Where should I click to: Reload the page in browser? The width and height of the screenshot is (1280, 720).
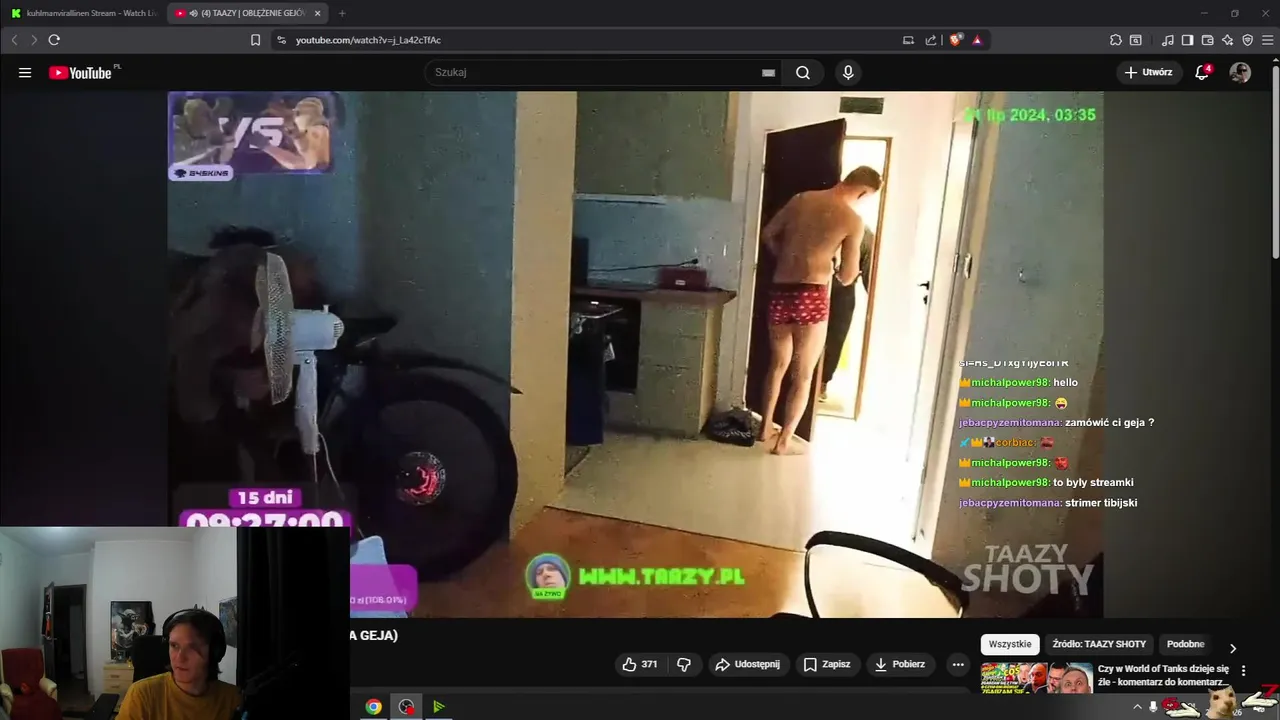pyautogui.click(x=54, y=40)
